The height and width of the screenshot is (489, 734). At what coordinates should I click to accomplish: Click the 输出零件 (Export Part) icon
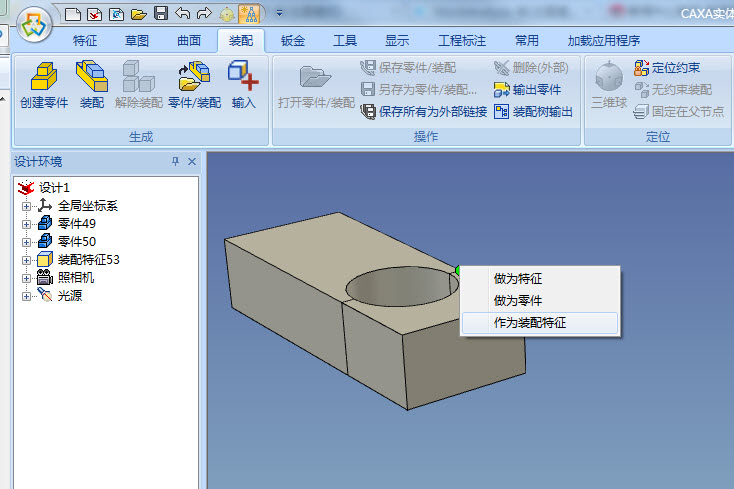click(534, 90)
